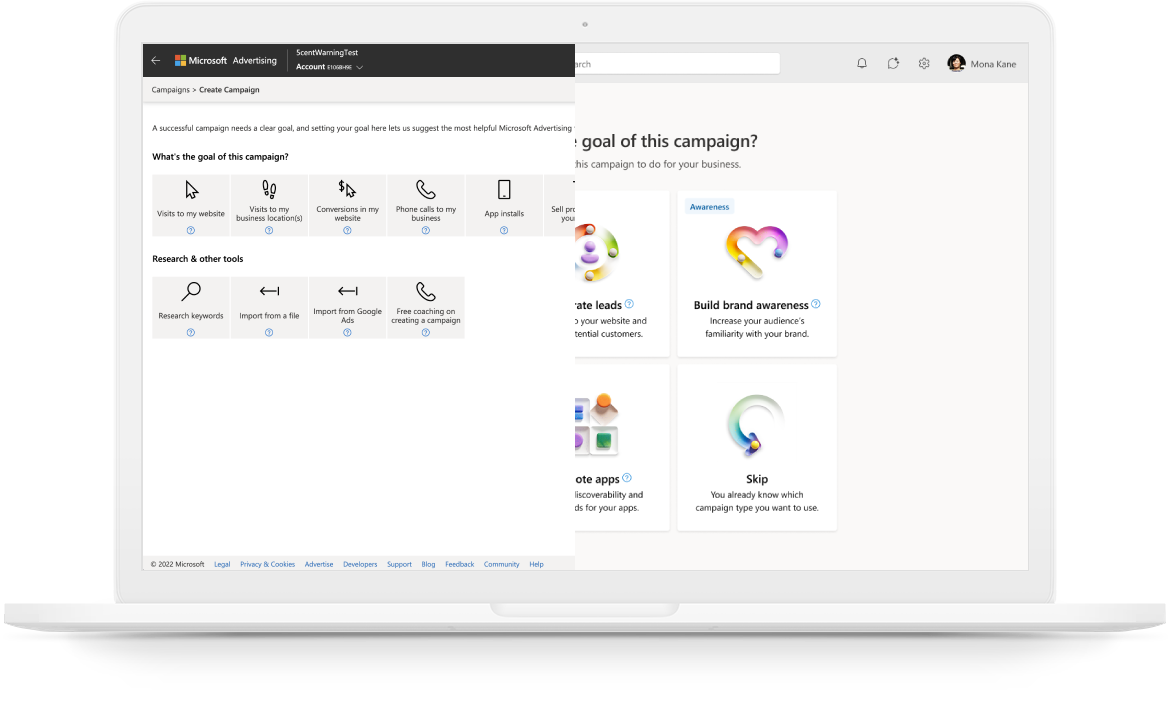Click the search field in the background window
Screen dimensions: 1170x701
pos(677,64)
